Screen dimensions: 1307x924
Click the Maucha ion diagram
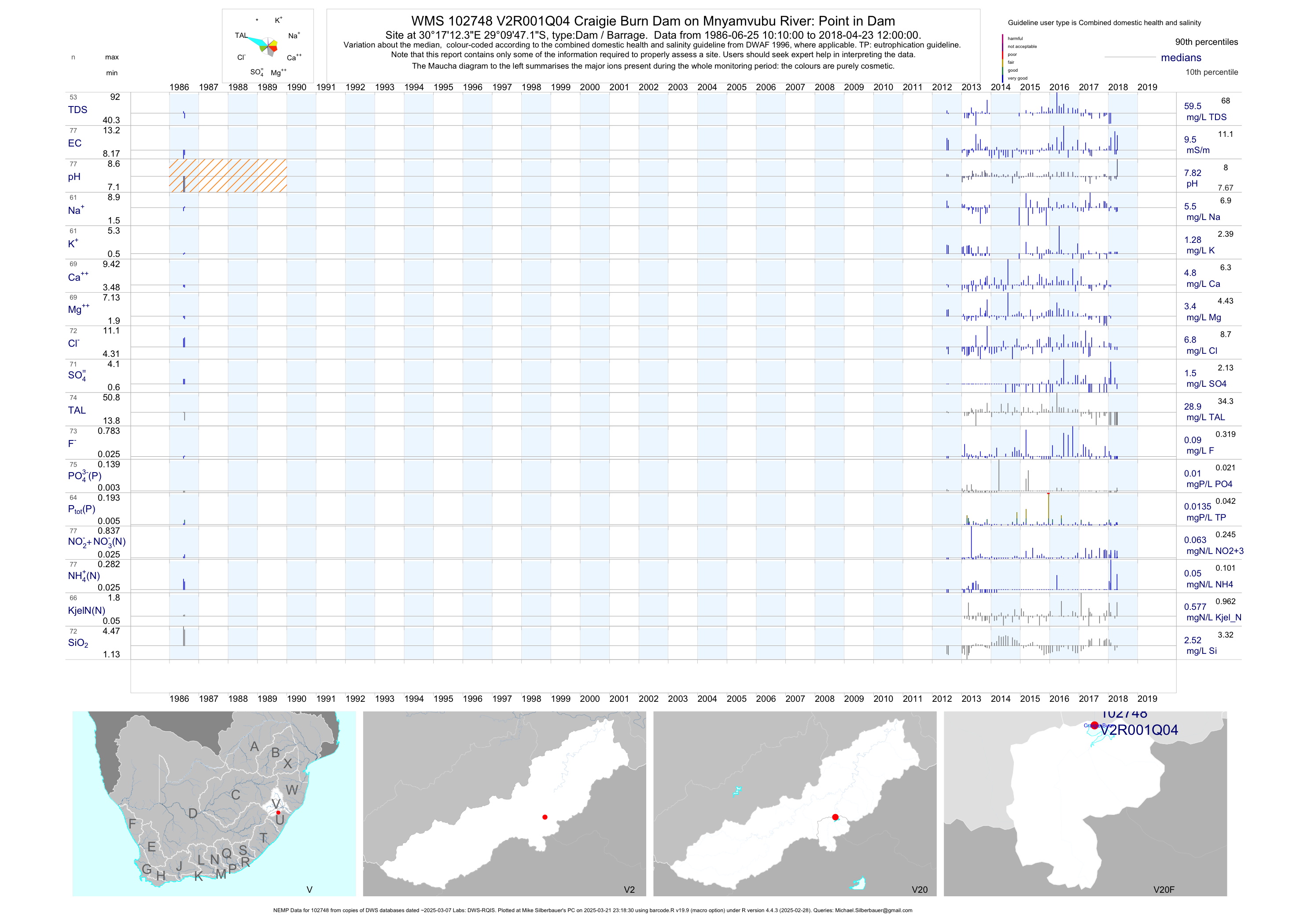coord(268,45)
